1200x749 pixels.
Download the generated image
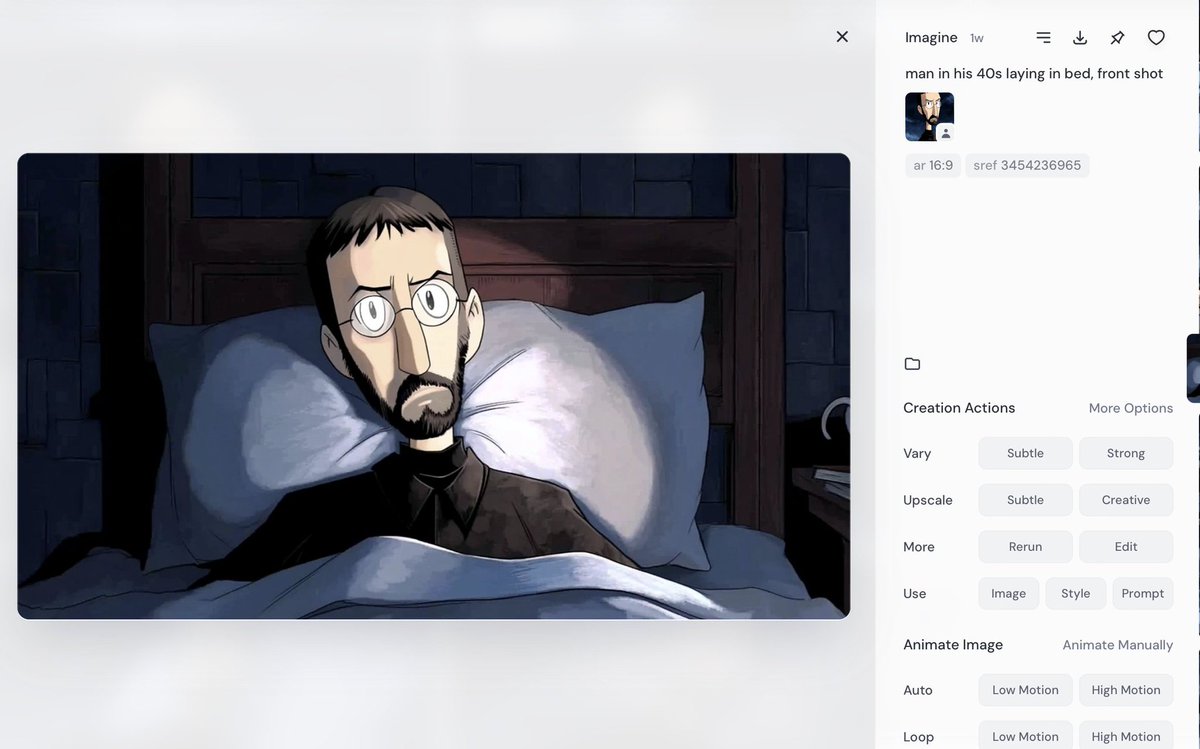point(1080,37)
